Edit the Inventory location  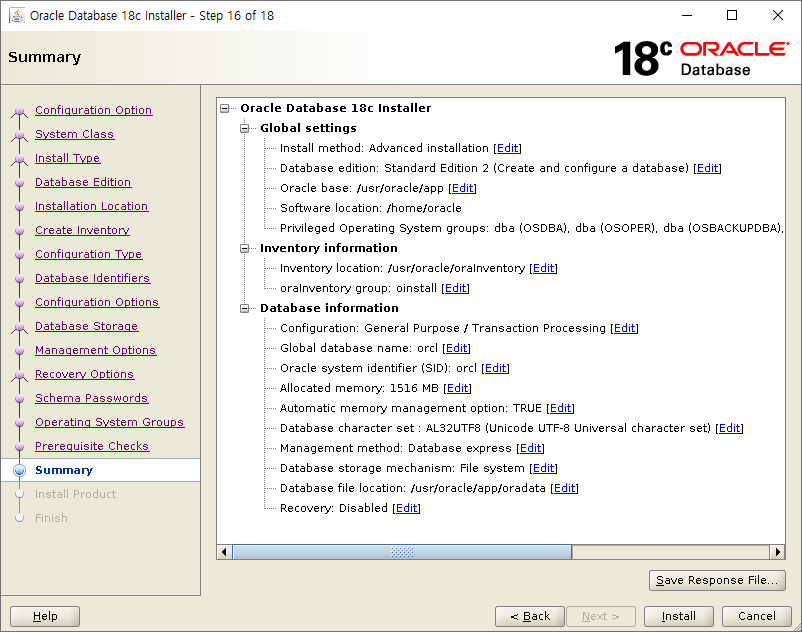point(543,268)
